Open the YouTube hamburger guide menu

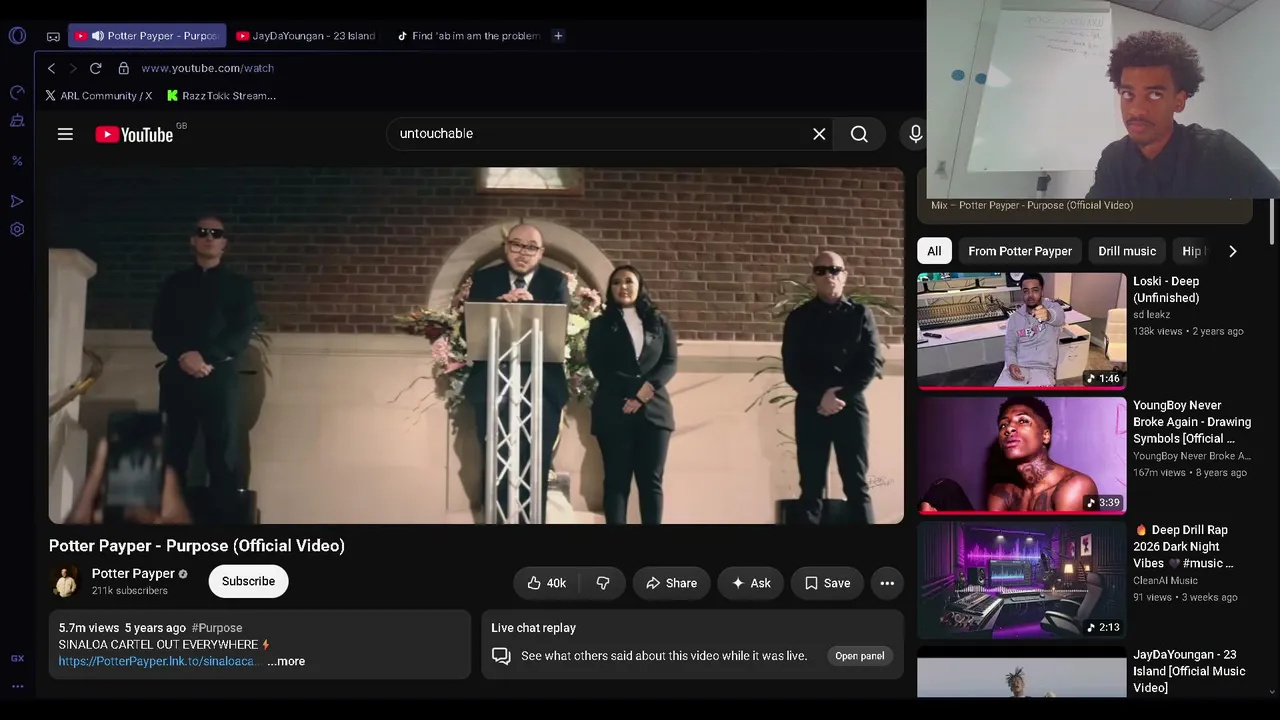[x=65, y=134]
